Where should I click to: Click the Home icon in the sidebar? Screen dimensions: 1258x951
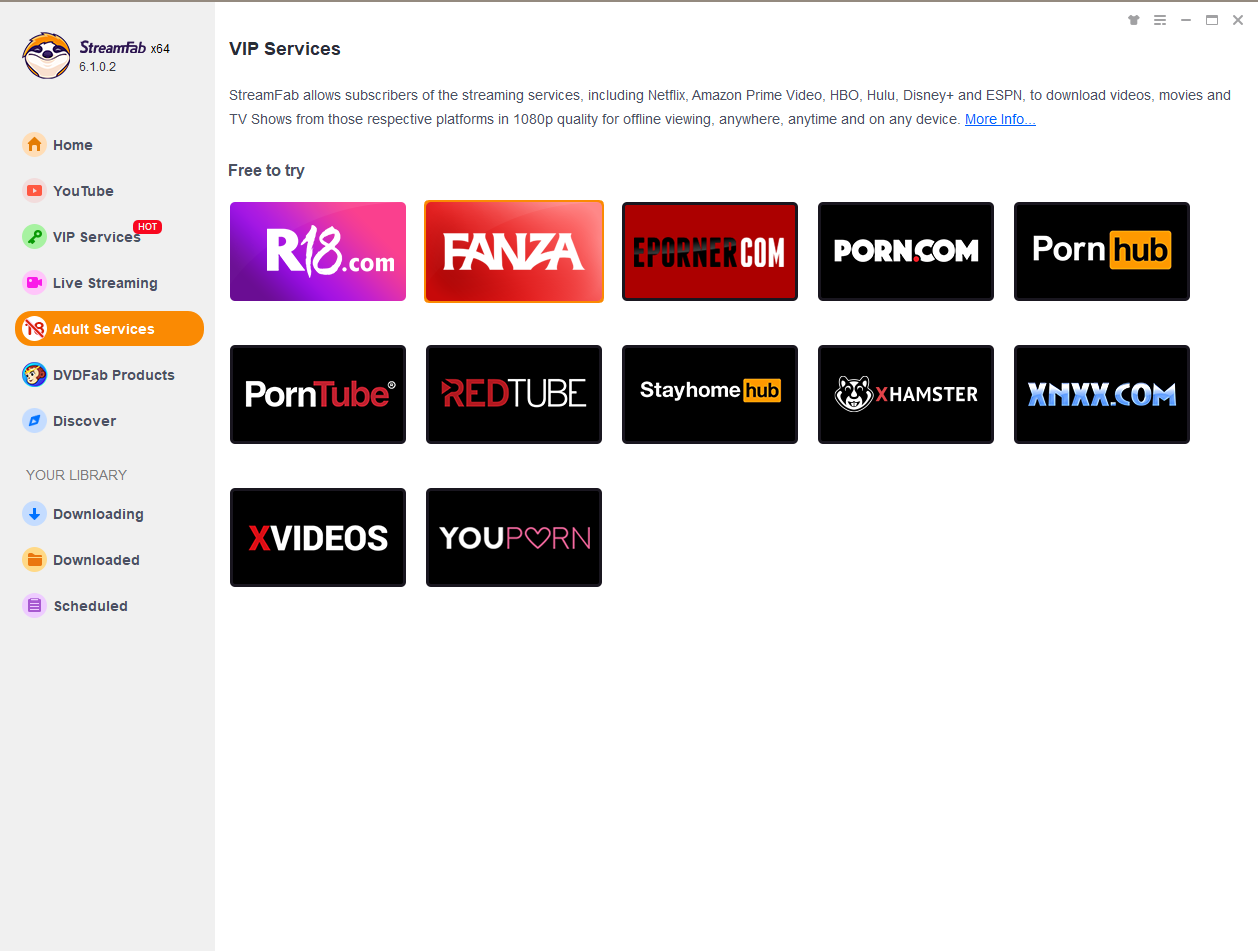pos(35,145)
